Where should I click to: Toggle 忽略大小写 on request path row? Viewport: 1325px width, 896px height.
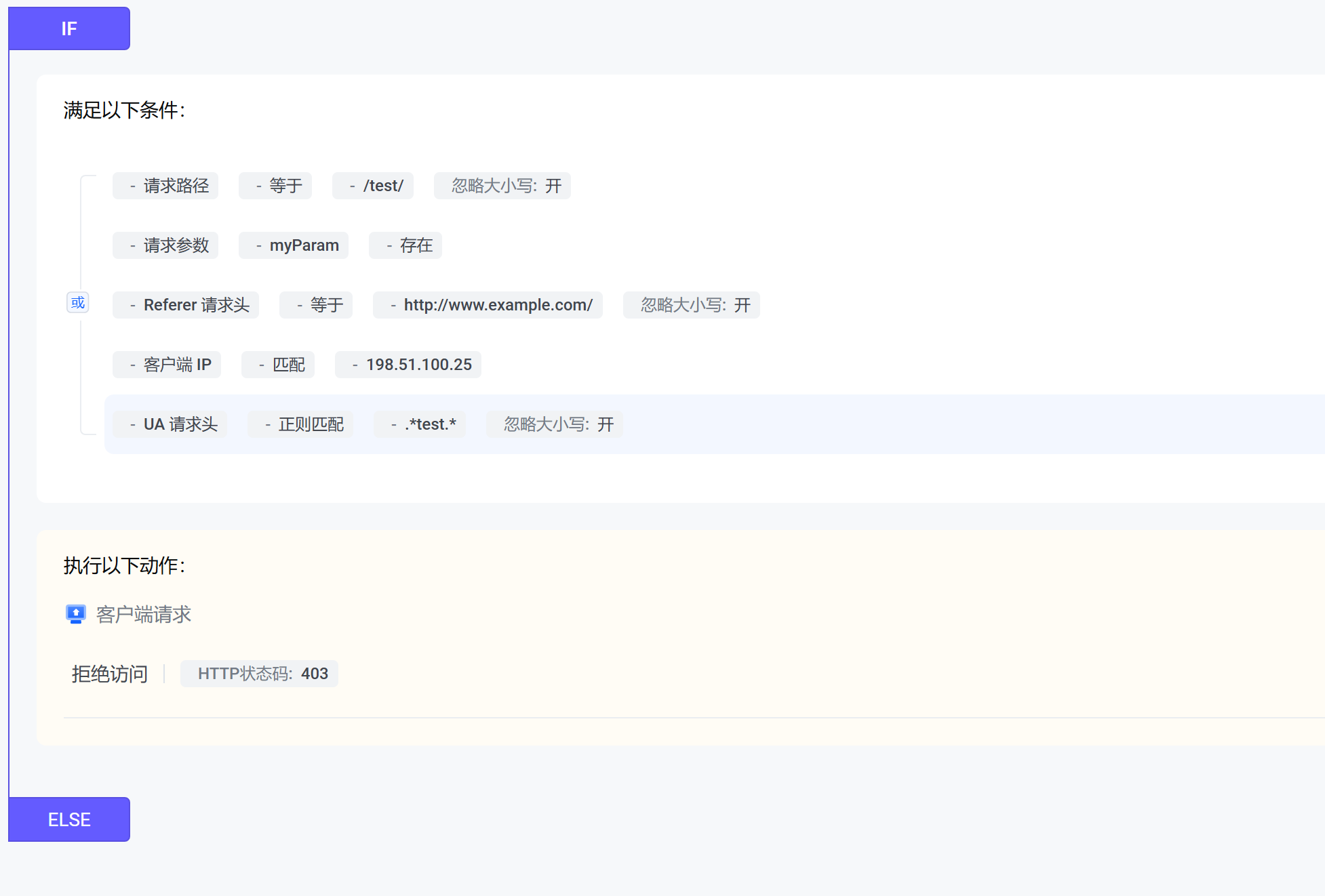point(502,186)
